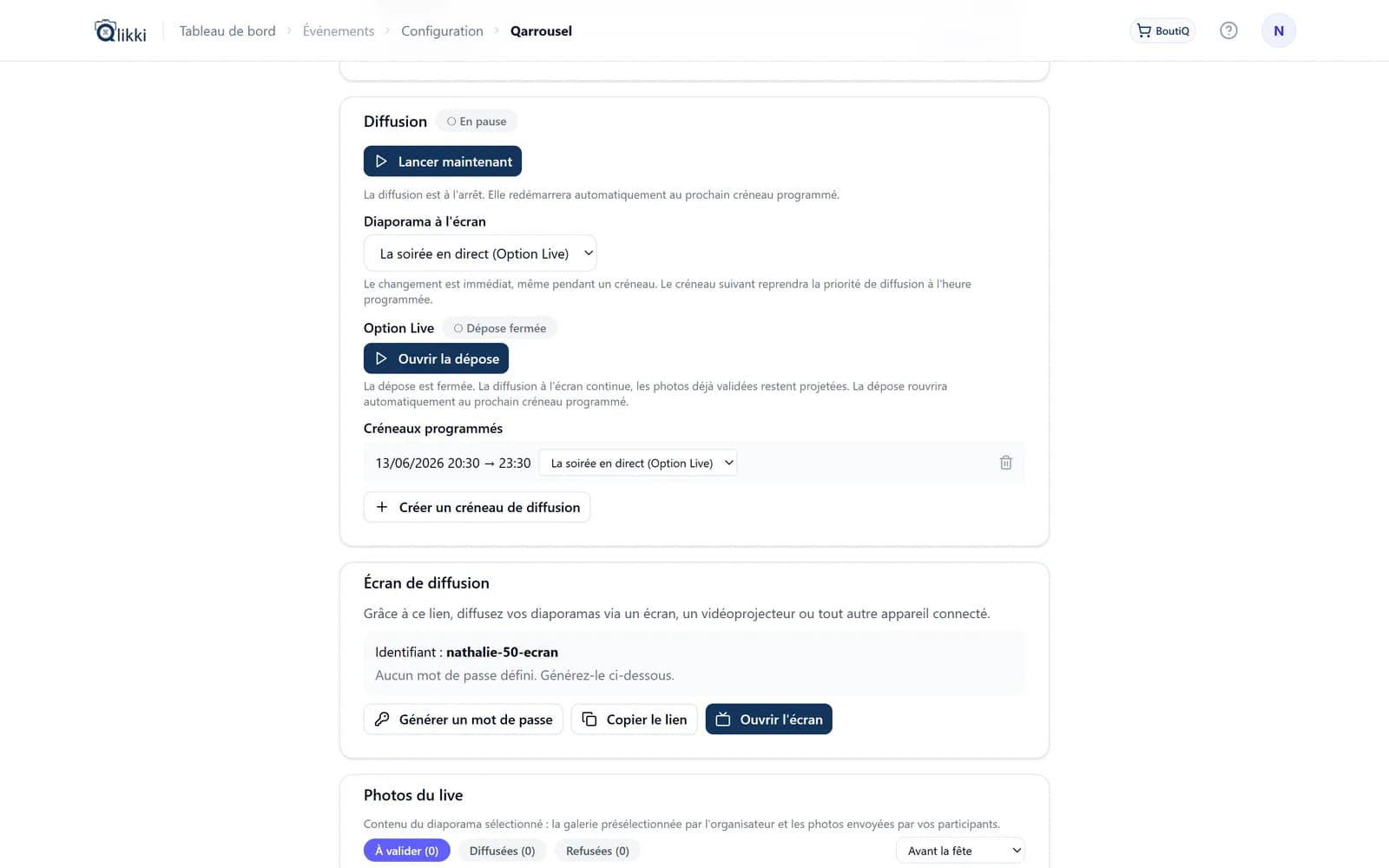
Task: Click Lancer maintenant button
Action: click(x=443, y=161)
